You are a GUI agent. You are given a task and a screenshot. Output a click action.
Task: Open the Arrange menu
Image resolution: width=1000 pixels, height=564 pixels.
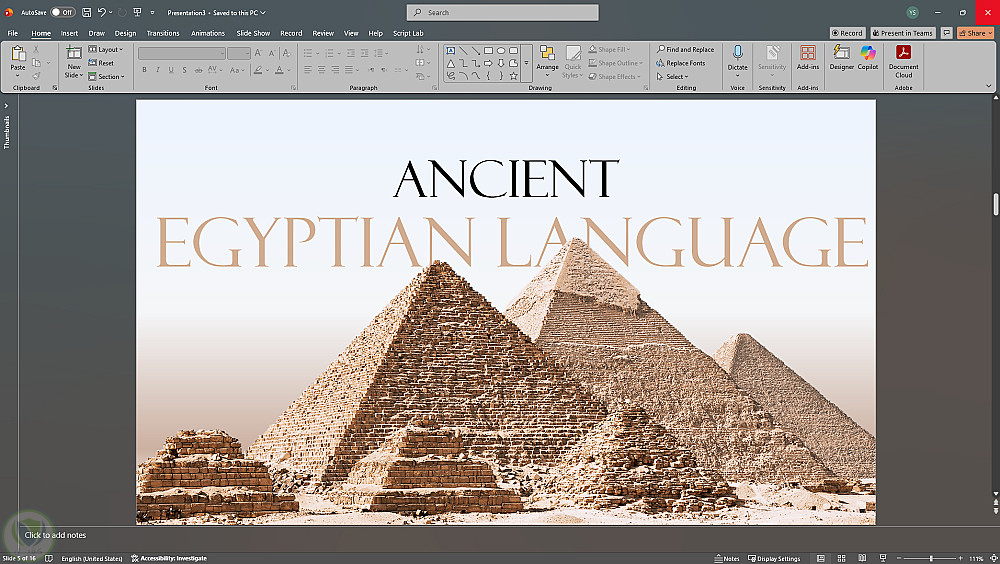pos(547,62)
